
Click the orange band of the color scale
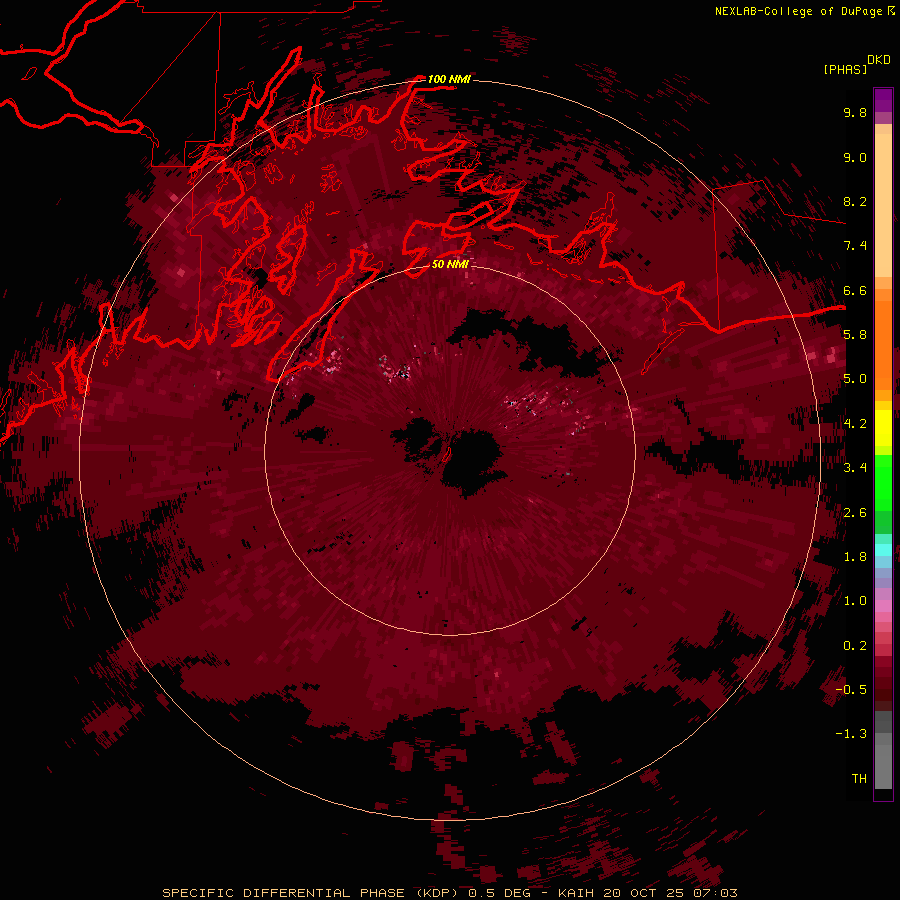pyautogui.click(x=883, y=344)
